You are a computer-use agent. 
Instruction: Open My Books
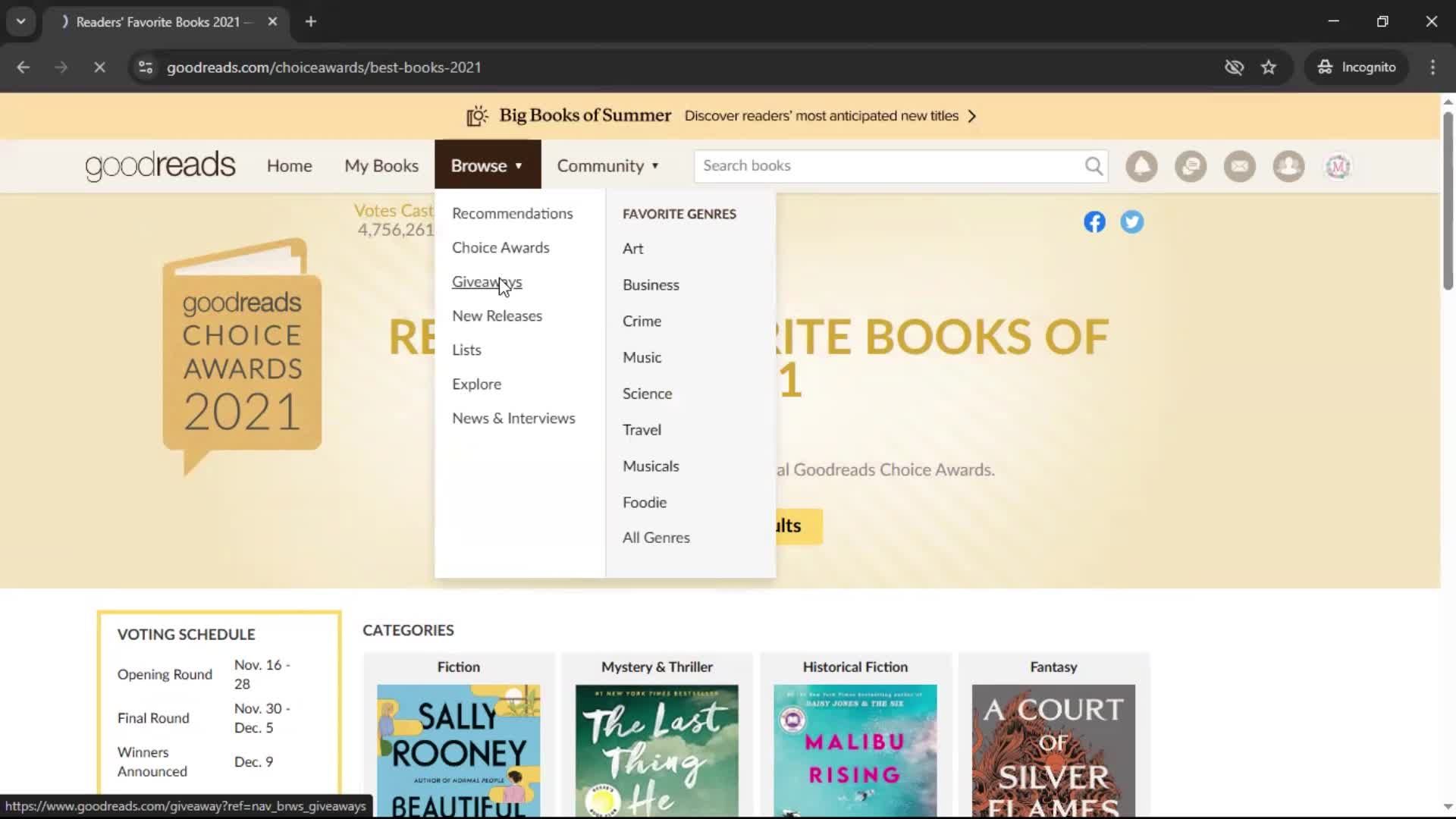pyautogui.click(x=381, y=166)
